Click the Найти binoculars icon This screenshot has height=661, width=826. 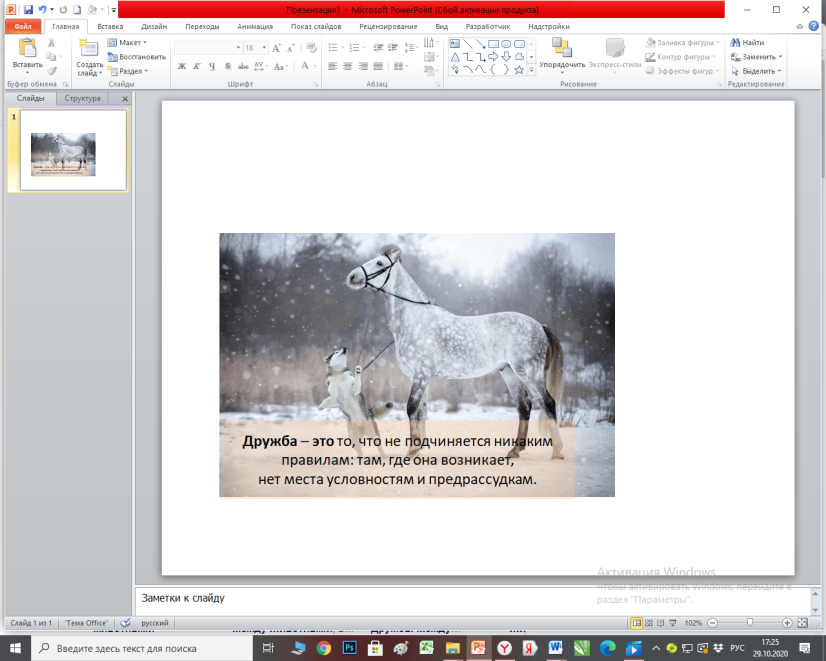click(x=735, y=42)
